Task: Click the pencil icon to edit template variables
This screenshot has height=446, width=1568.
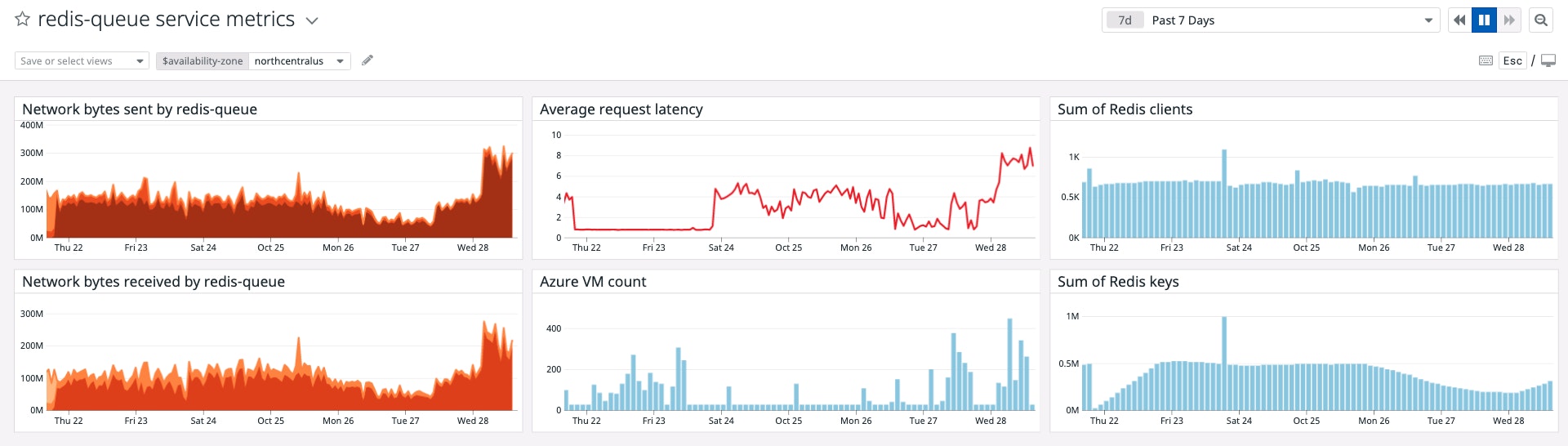Action: (367, 60)
